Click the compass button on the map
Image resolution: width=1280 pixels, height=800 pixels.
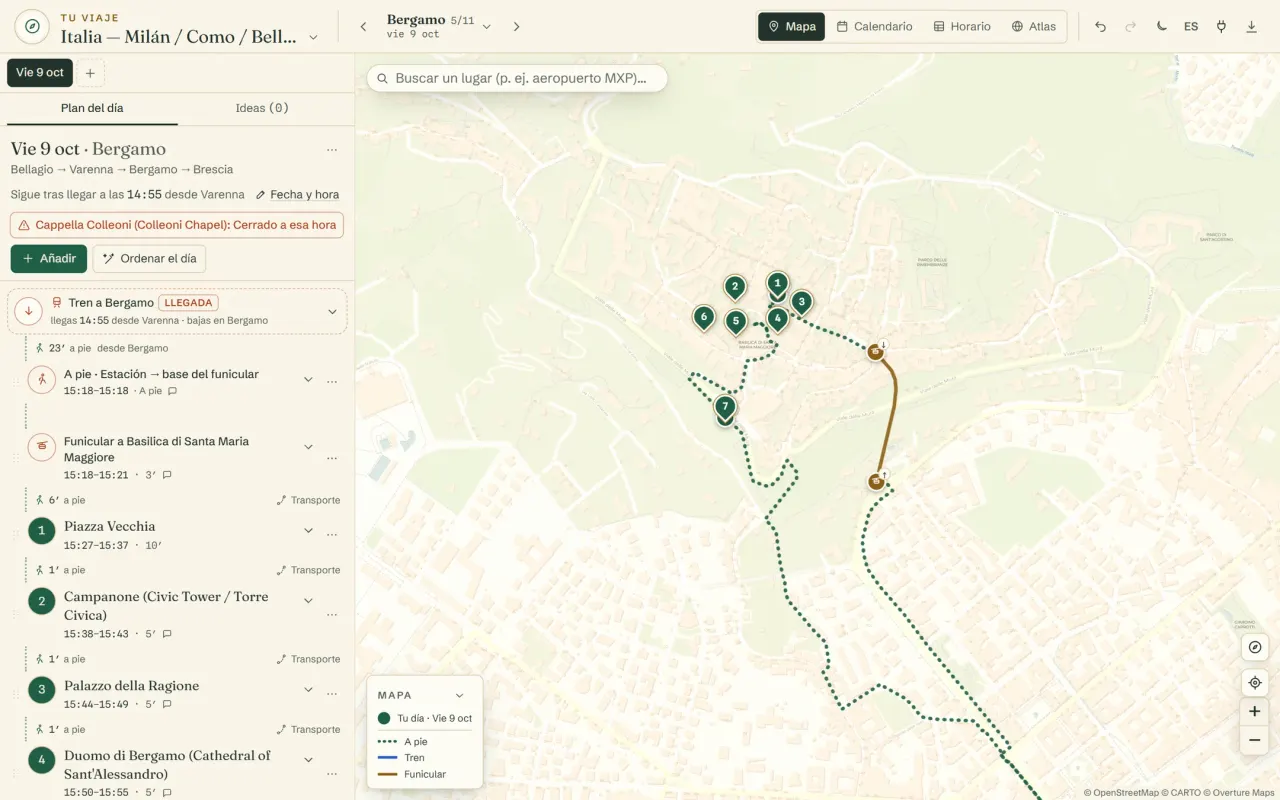[x=1254, y=647]
